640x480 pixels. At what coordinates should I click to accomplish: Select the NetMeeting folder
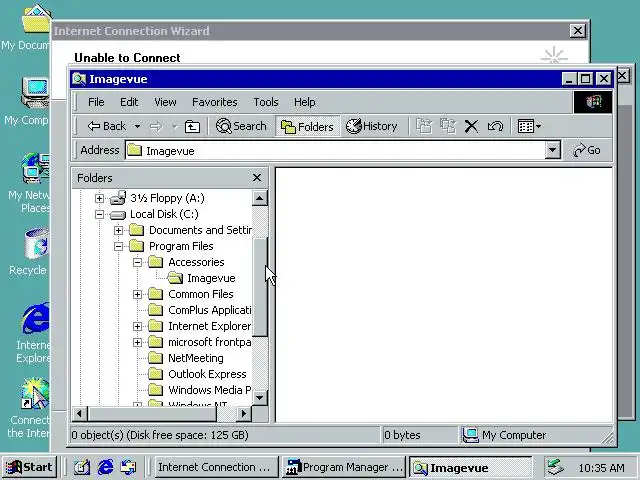tap(196, 358)
